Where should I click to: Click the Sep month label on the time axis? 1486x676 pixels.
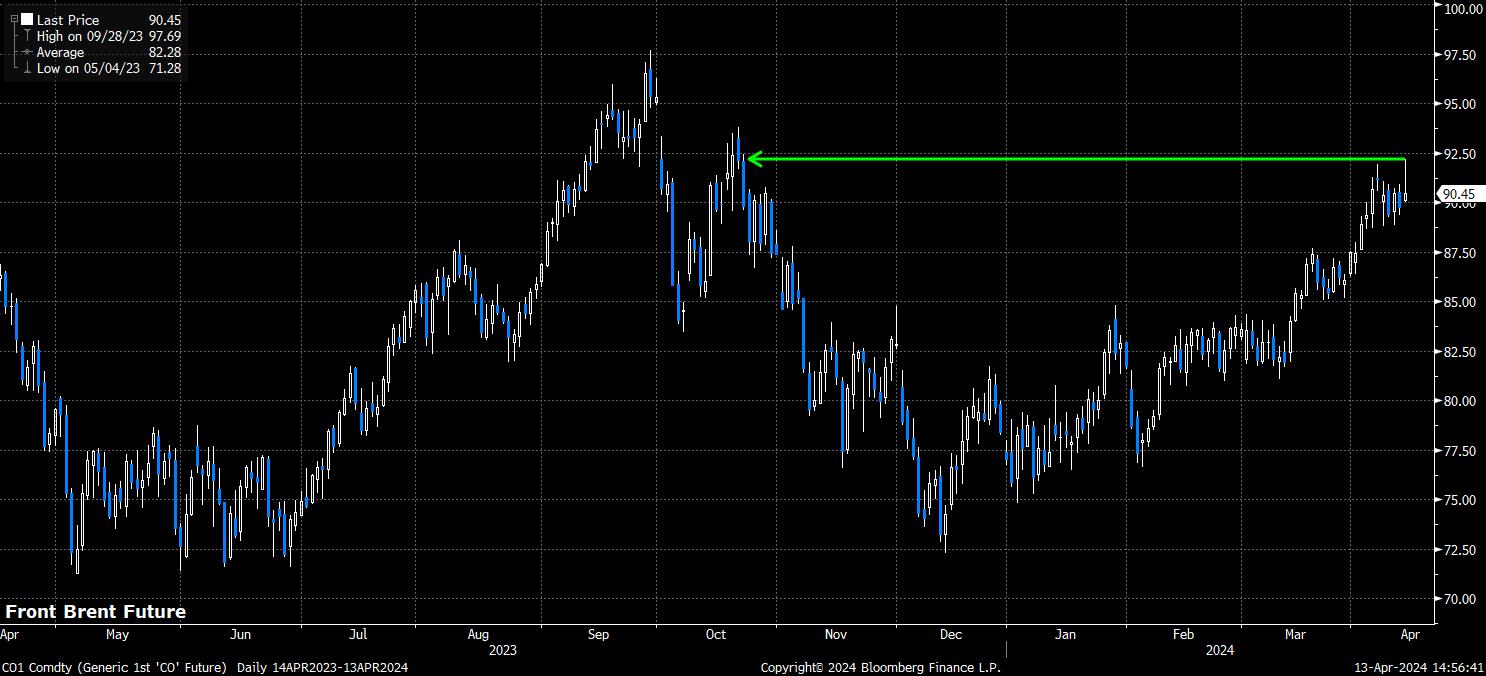598,634
